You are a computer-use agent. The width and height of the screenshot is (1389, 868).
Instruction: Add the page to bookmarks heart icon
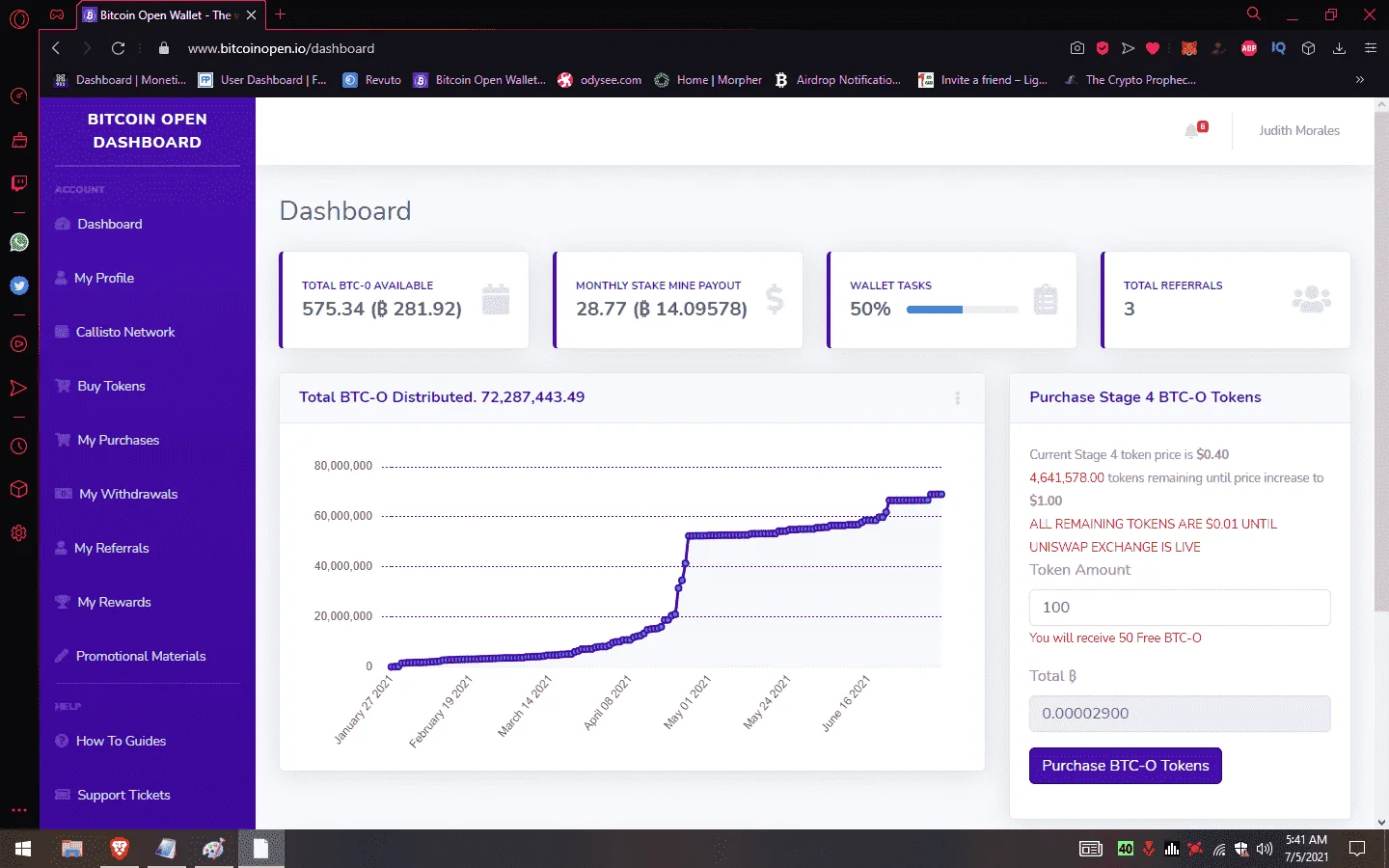(1153, 48)
